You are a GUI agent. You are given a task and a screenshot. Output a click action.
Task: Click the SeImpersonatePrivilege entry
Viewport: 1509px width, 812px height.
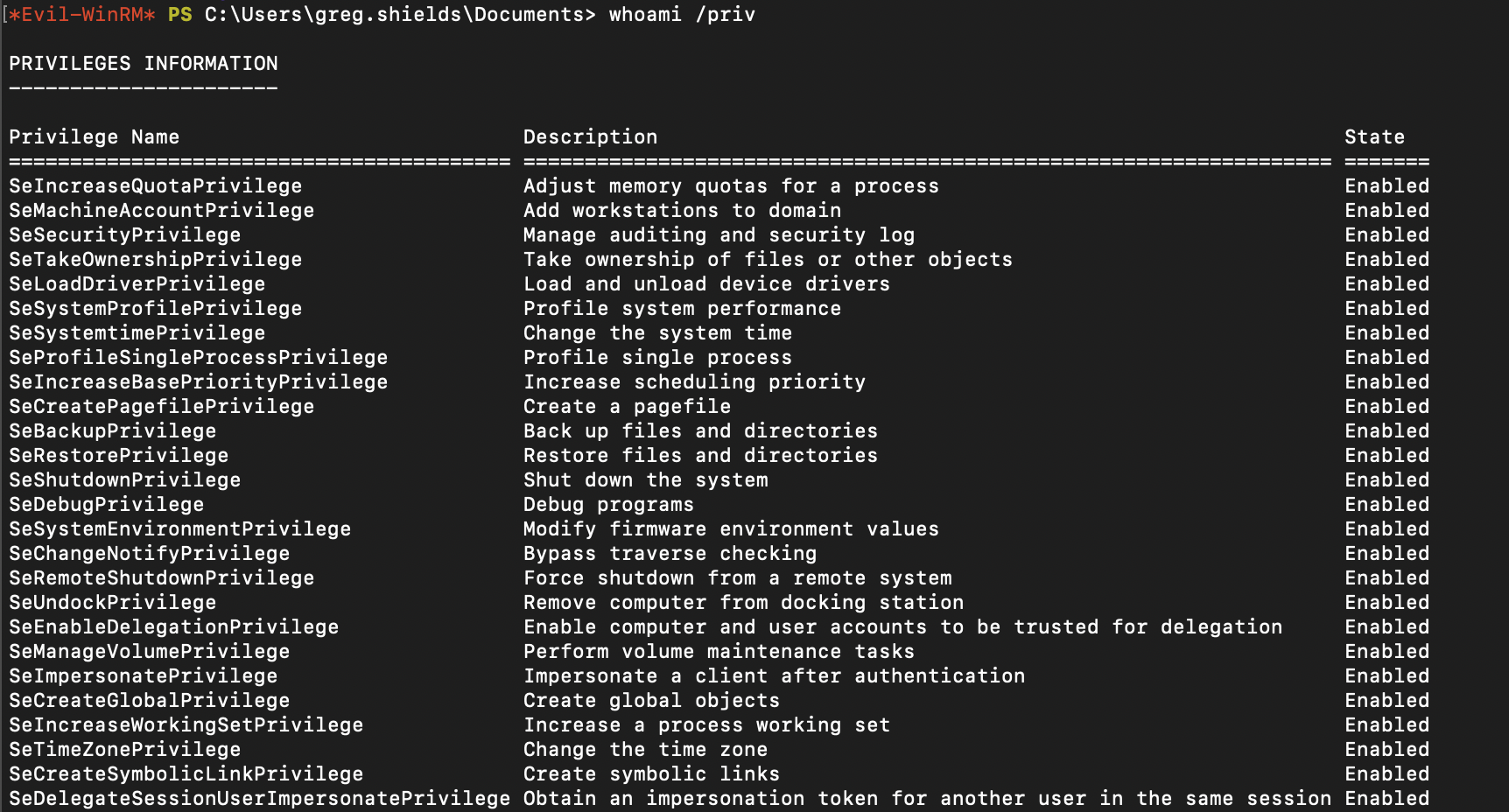click(x=143, y=676)
